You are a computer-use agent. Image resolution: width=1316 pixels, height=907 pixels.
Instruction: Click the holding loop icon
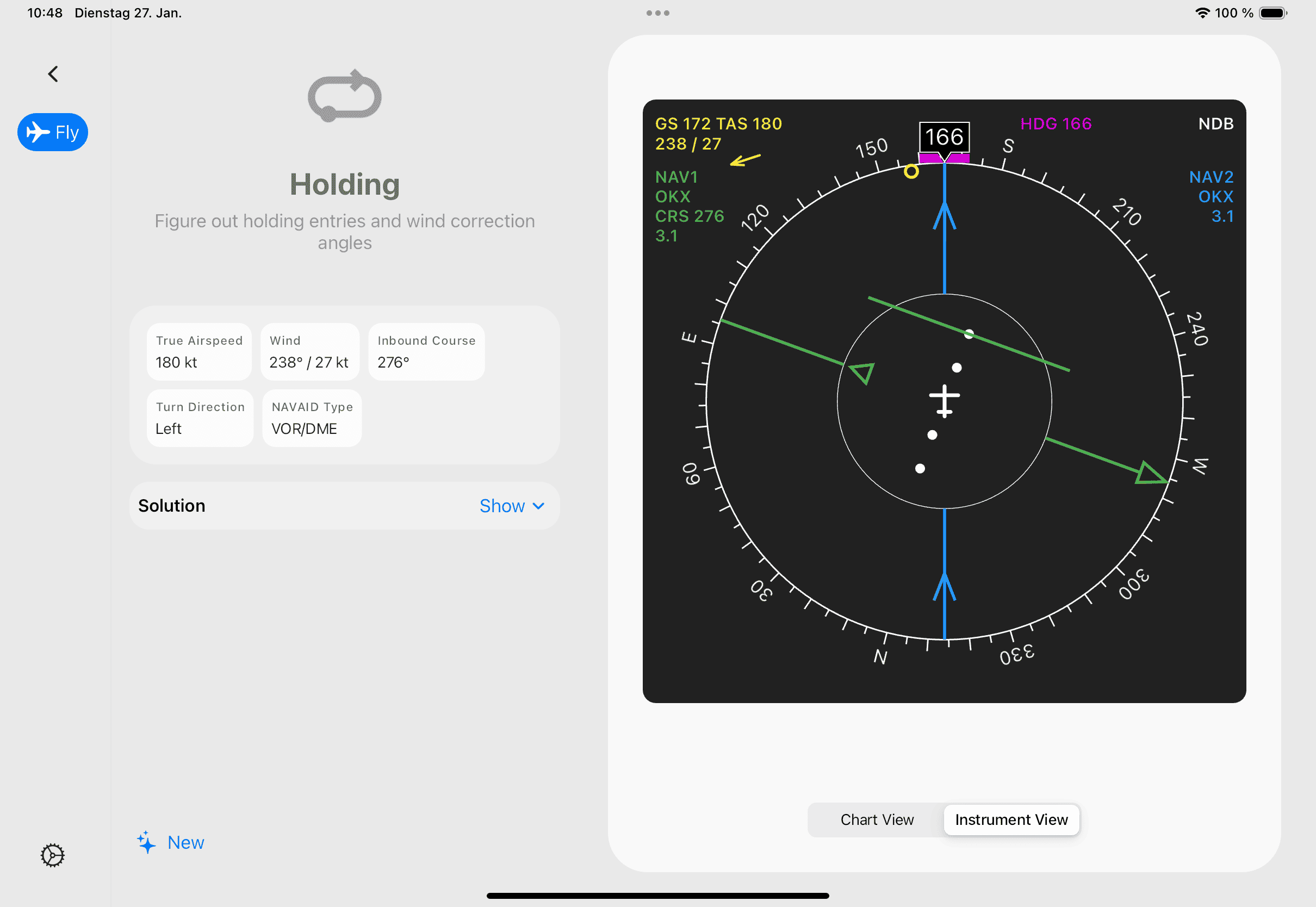pos(344,96)
